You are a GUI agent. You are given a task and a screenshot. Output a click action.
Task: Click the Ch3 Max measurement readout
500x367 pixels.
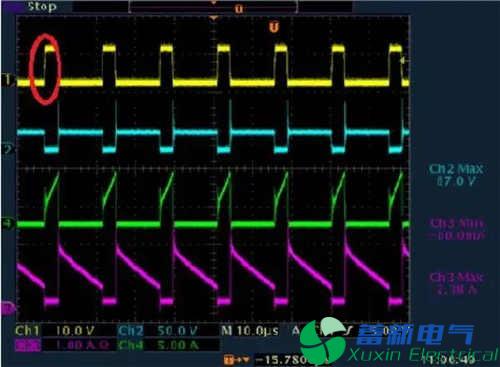point(456,283)
